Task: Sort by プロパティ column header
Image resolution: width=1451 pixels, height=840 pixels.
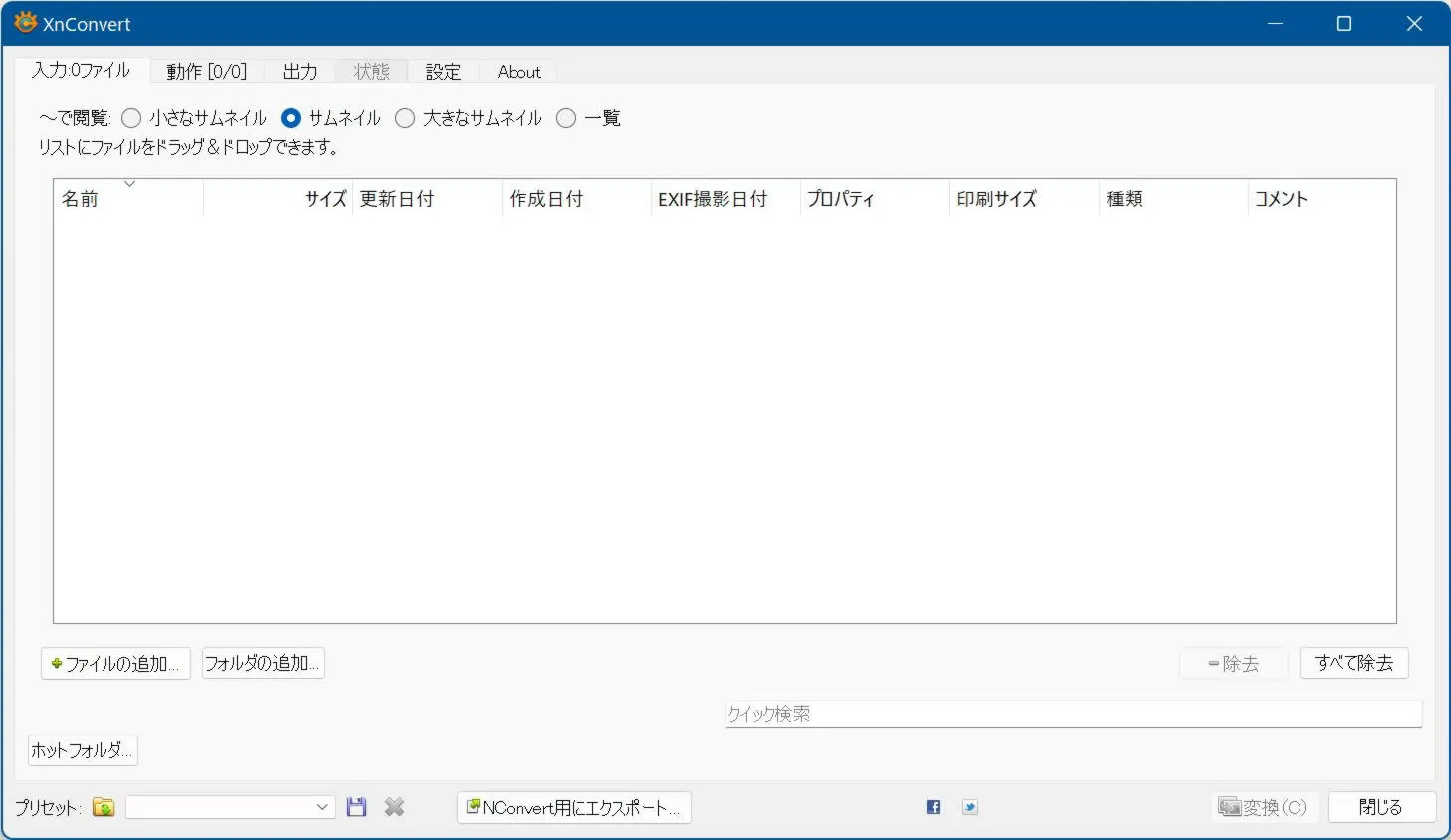Action: coord(876,198)
